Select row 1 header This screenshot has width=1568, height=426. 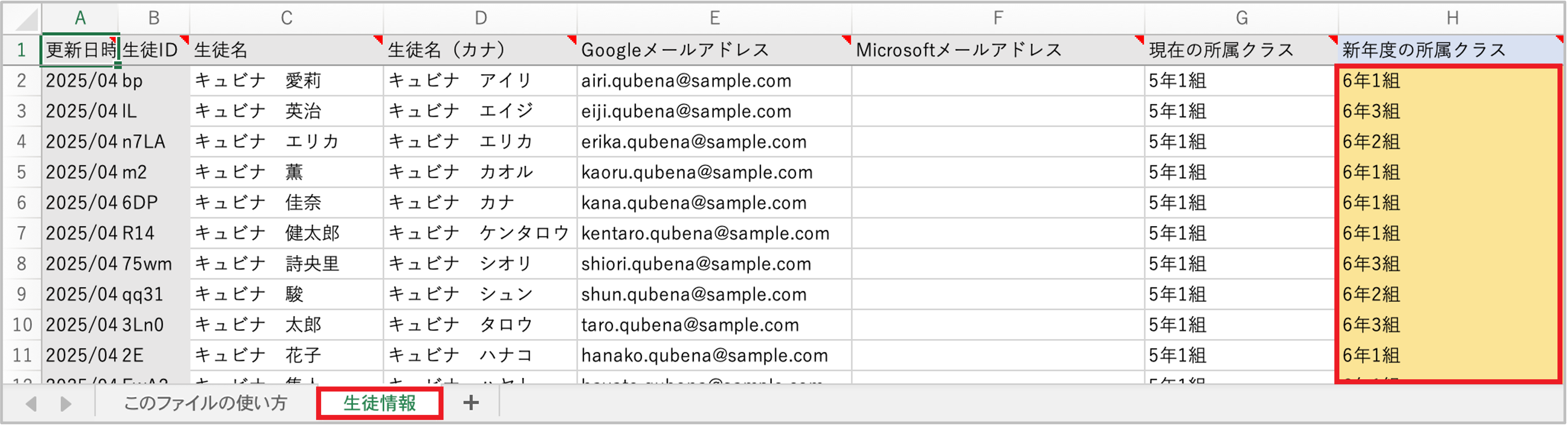pos(22,50)
